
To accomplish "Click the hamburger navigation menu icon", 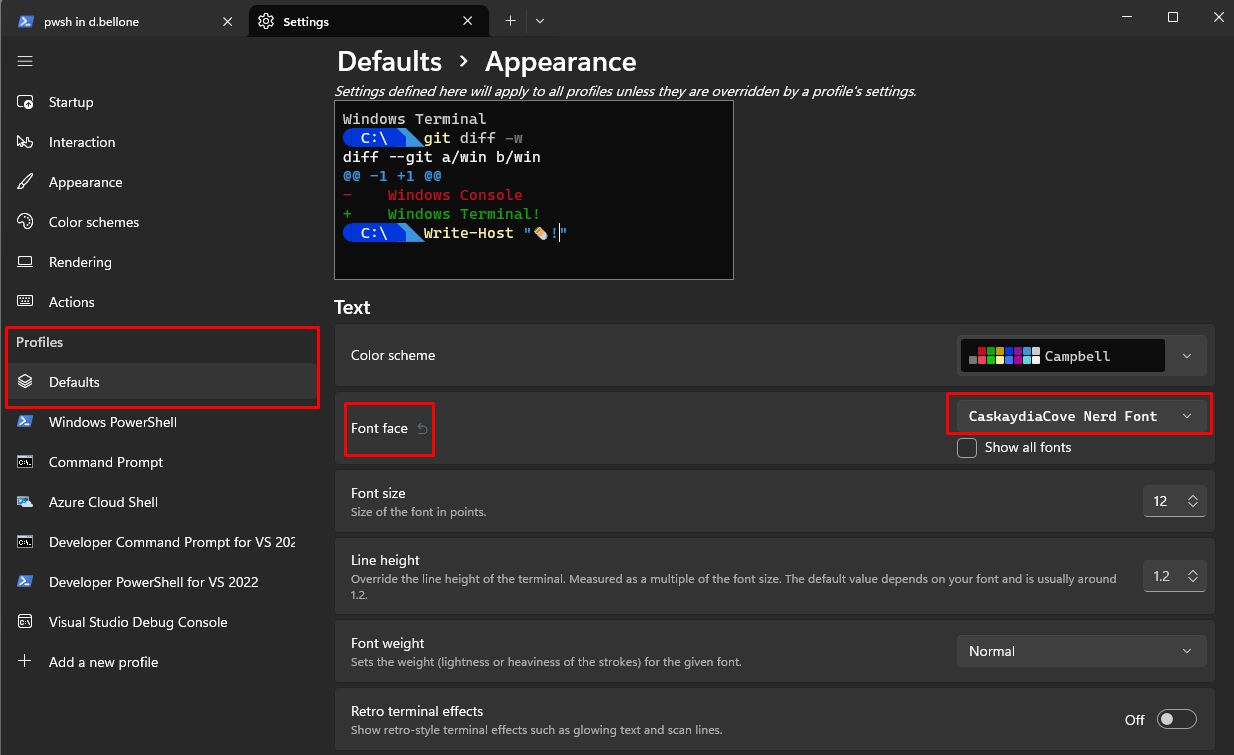I will (x=25, y=61).
